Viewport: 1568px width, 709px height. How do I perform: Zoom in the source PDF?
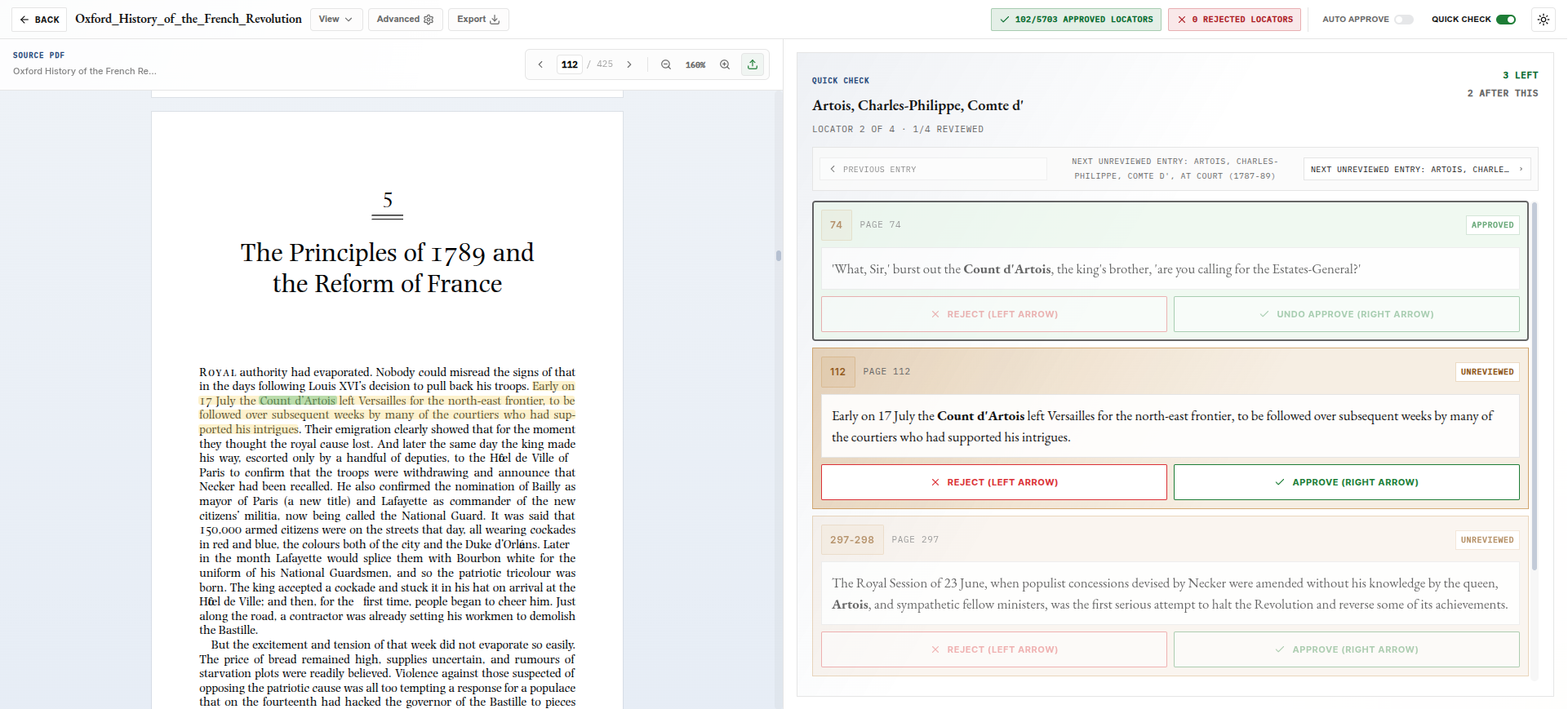coord(725,64)
